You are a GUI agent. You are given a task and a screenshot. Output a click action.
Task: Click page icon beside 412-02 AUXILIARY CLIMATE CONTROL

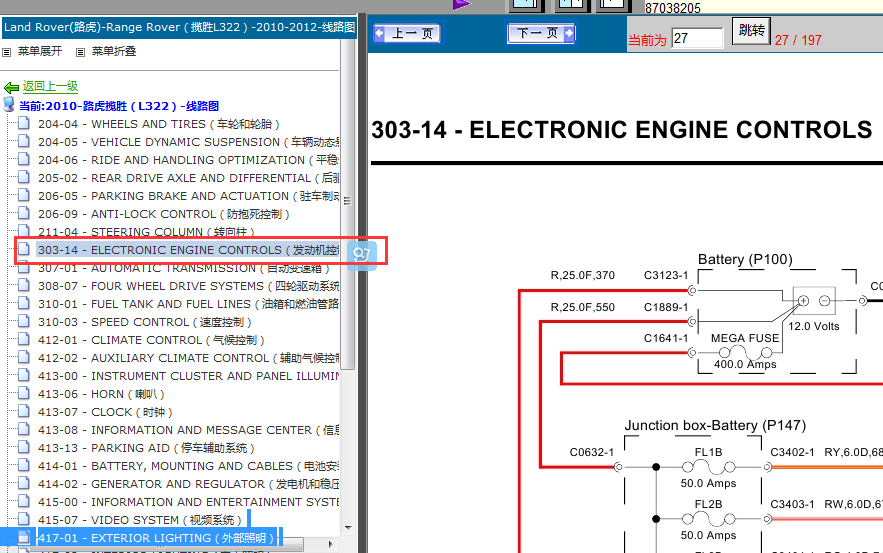24,358
